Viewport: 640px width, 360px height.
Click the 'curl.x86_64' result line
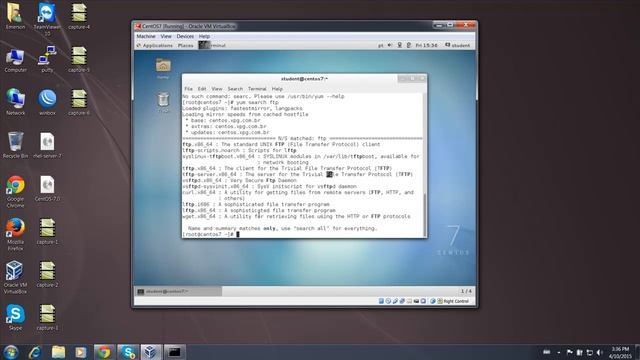298,192
